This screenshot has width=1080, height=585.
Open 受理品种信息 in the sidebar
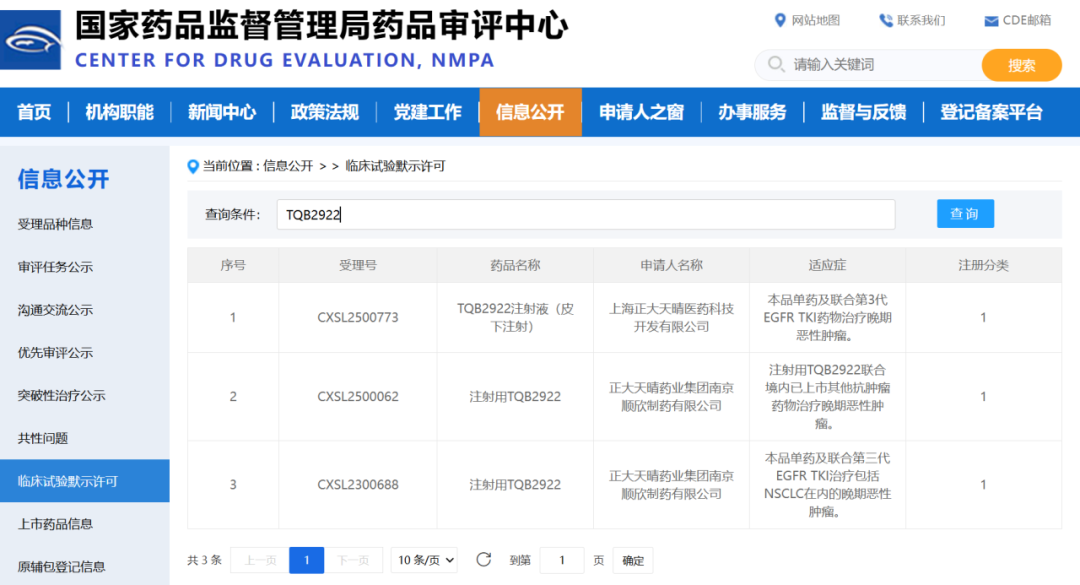55,224
